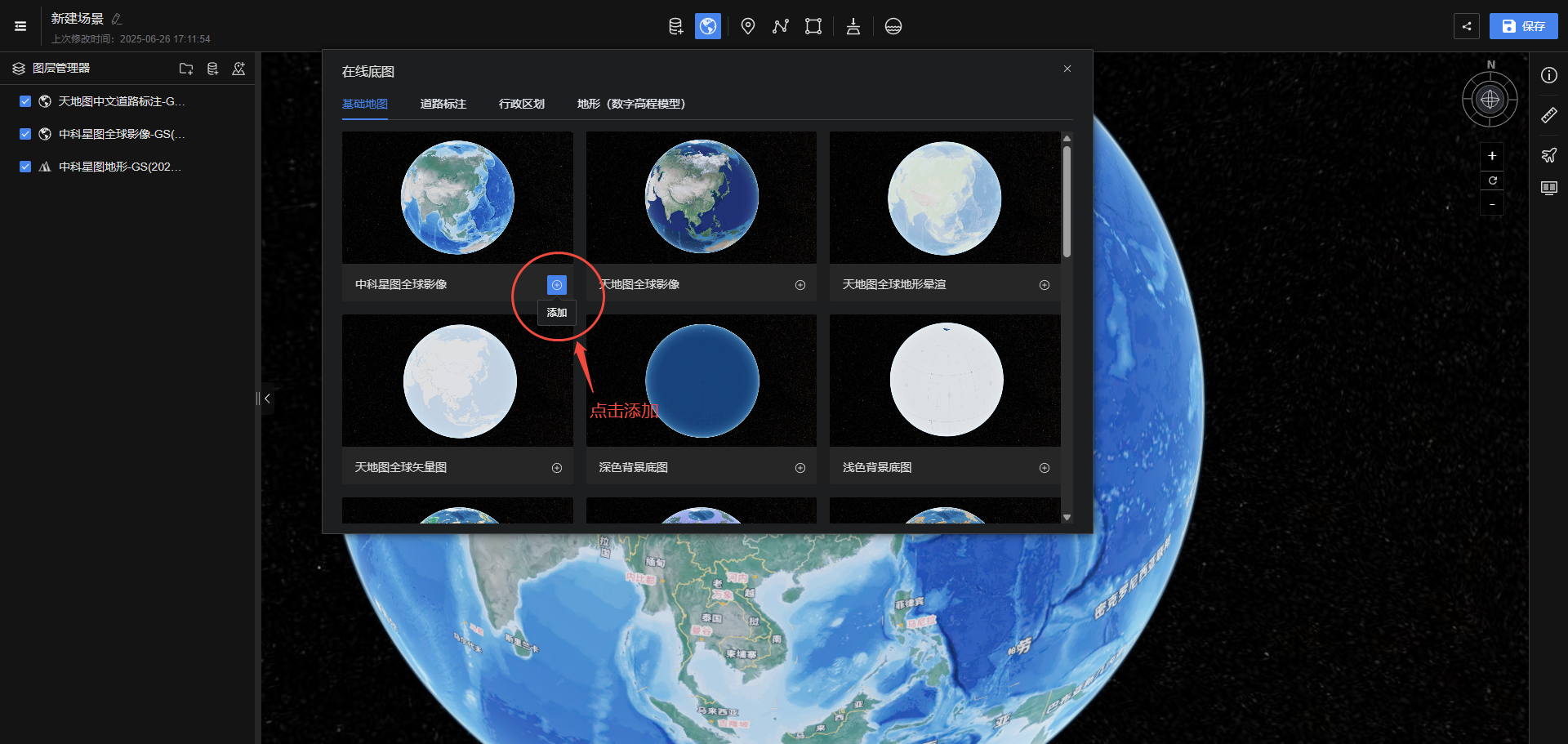Switch to the 行政区划 tab
Viewport: 1568px width, 744px height.
coord(521,104)
